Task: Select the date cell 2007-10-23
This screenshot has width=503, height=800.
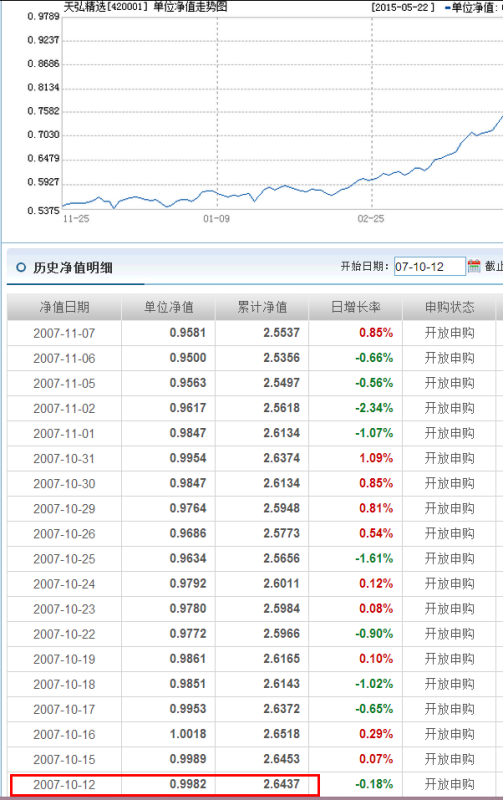Action: (x=64, y=609)
